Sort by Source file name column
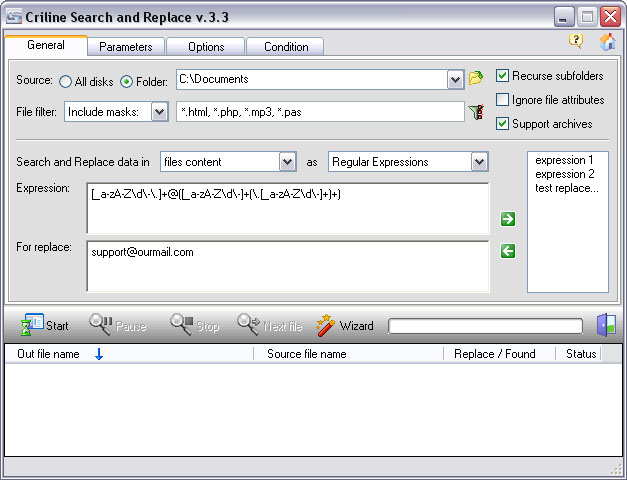The height and width of the screenshot is (480, 627). 348,354
